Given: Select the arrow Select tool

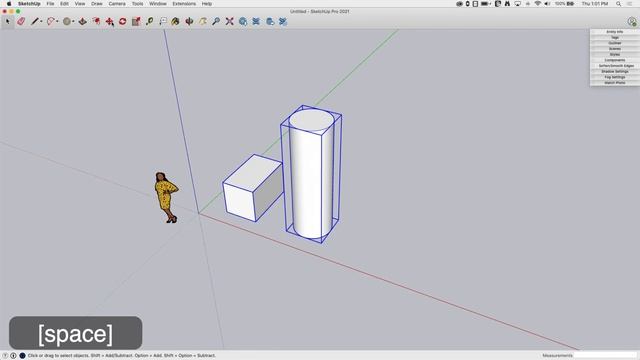Looking at the screenshot, I should 7,21.
